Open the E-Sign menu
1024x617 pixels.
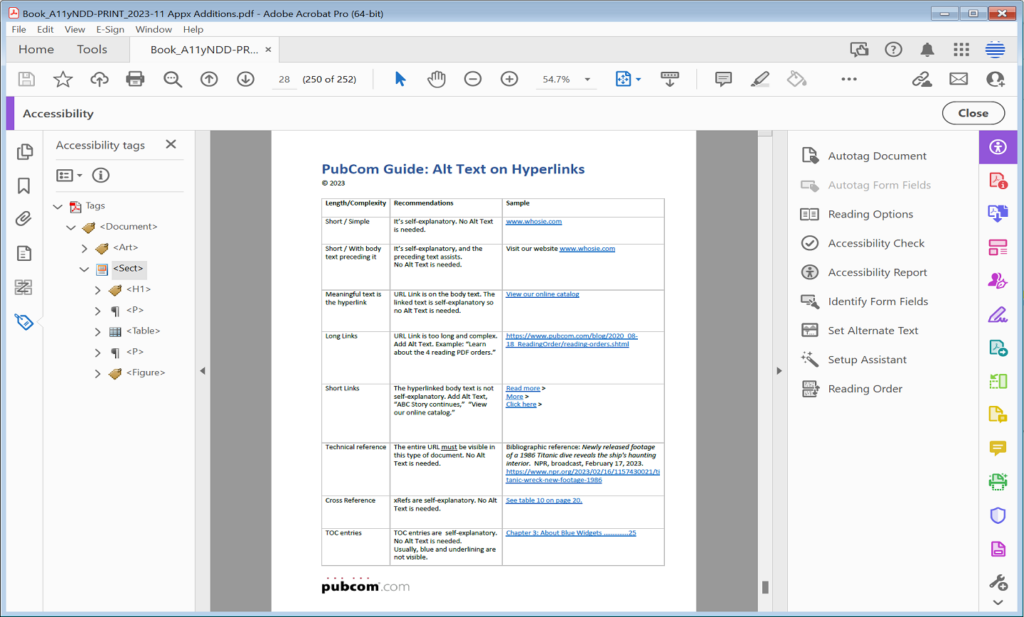[110, 29]
